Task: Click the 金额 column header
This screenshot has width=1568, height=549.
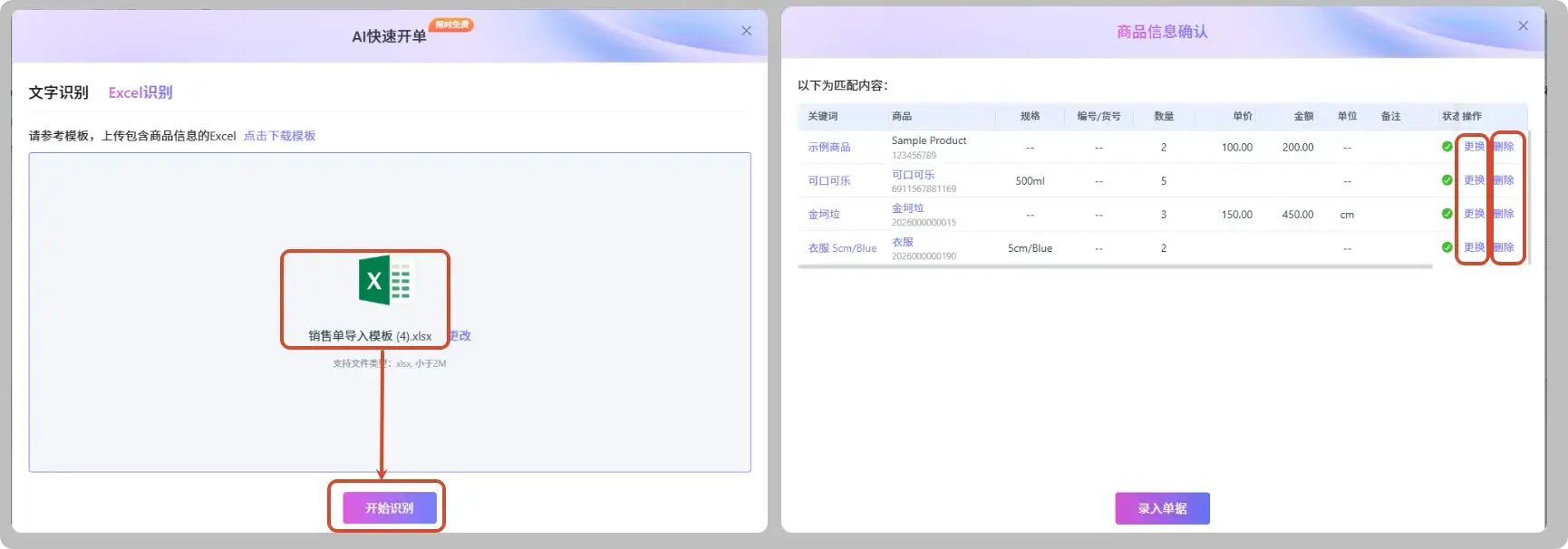Action: tap(1303, 117)
